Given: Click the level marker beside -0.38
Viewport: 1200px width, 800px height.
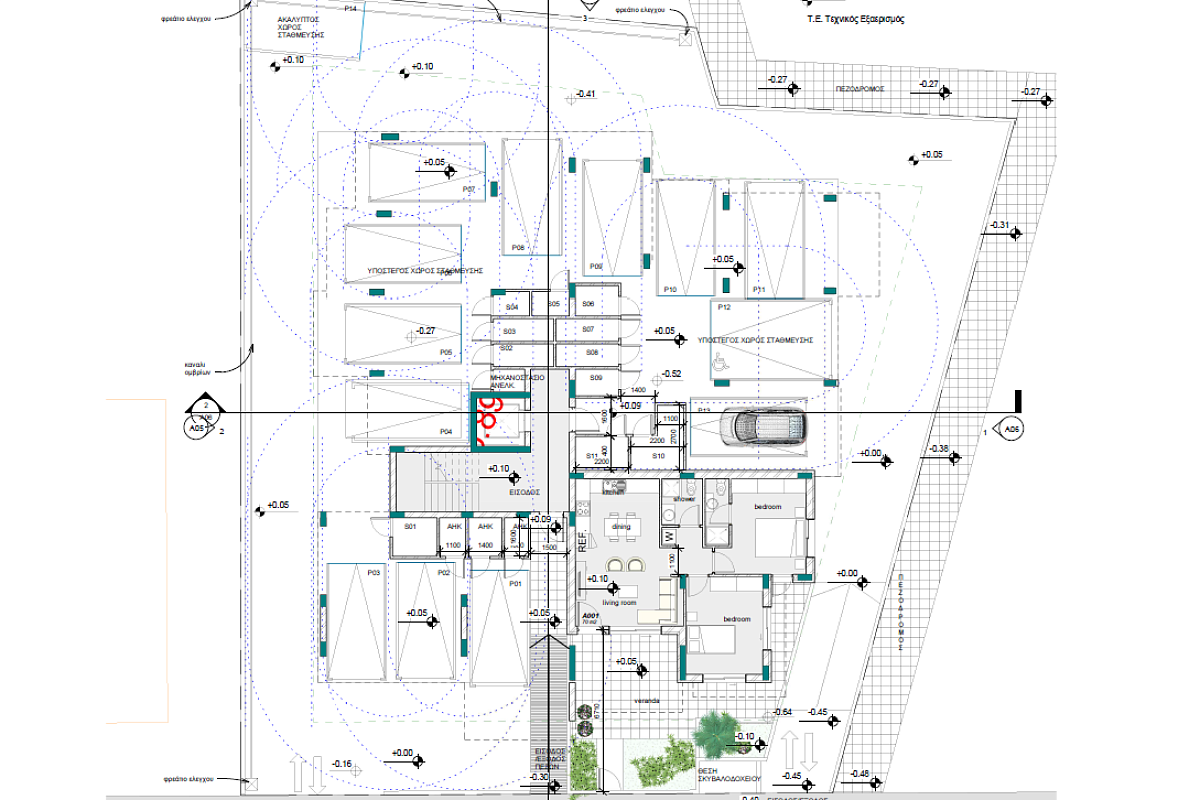Looking at the screenshot, I should 955,457.
